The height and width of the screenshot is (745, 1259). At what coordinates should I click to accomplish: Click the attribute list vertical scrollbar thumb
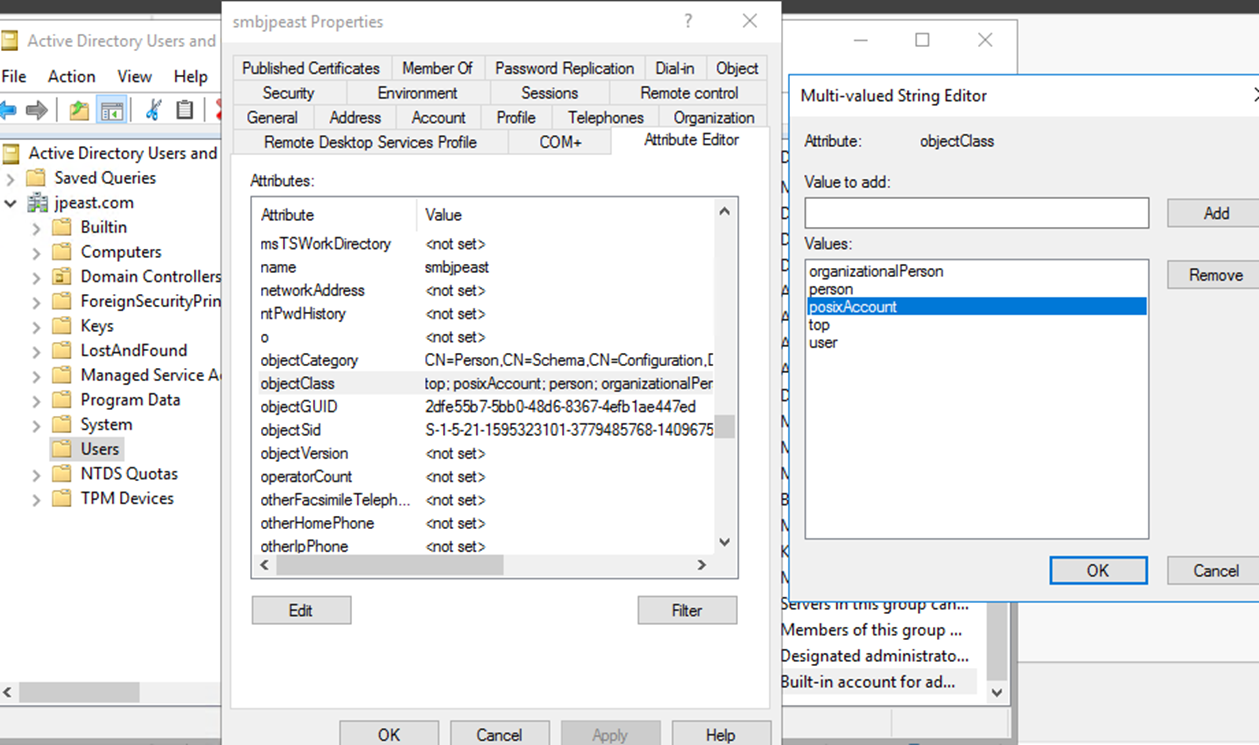point(724,427)
